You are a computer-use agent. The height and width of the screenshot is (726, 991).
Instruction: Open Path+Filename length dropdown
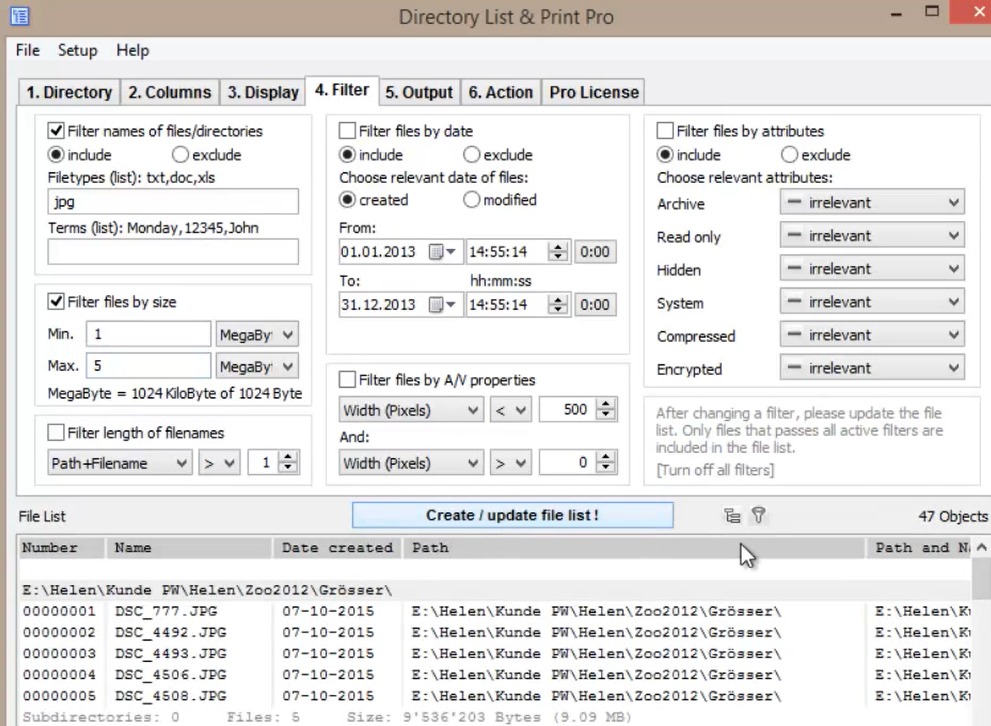tap(119, 463)
